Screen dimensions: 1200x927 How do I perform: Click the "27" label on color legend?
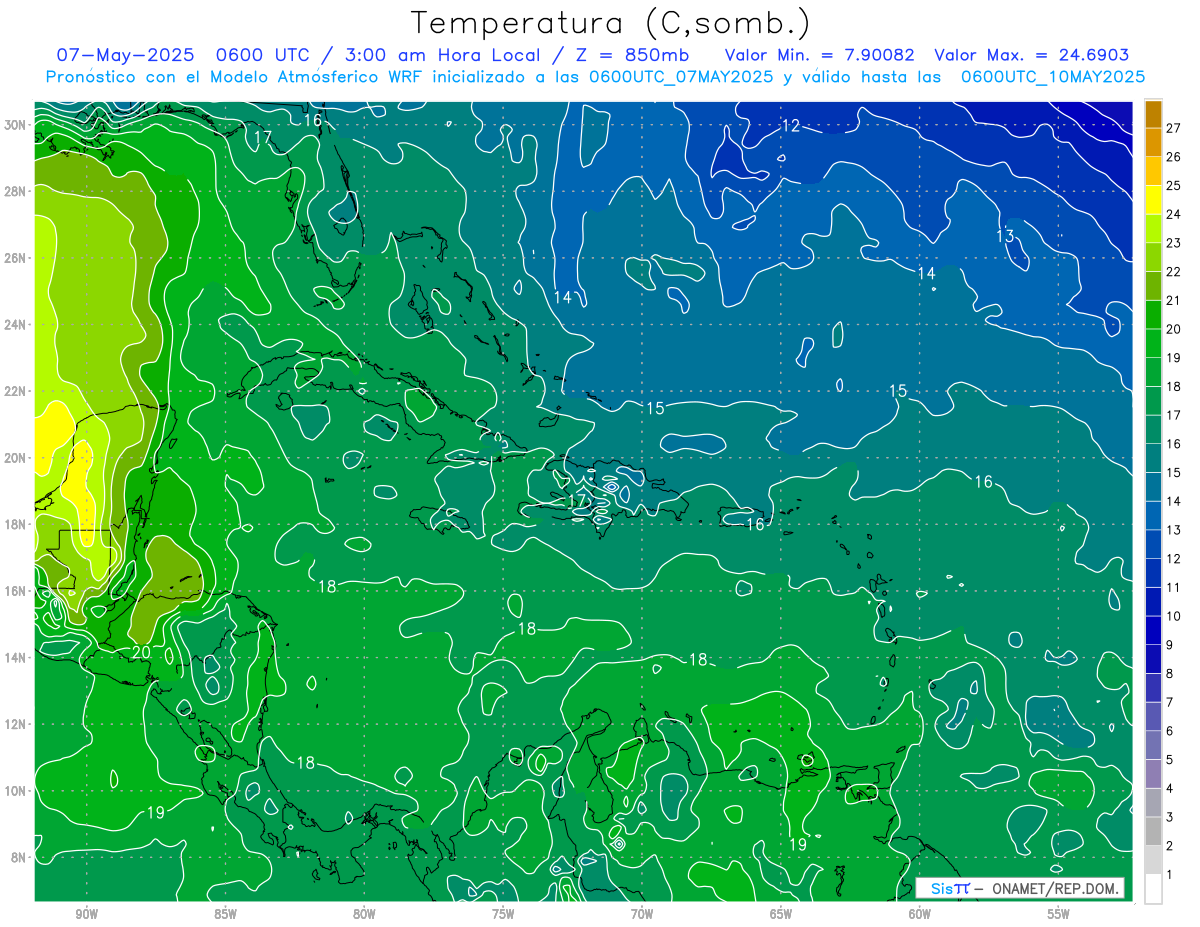tap(1173, 127)
